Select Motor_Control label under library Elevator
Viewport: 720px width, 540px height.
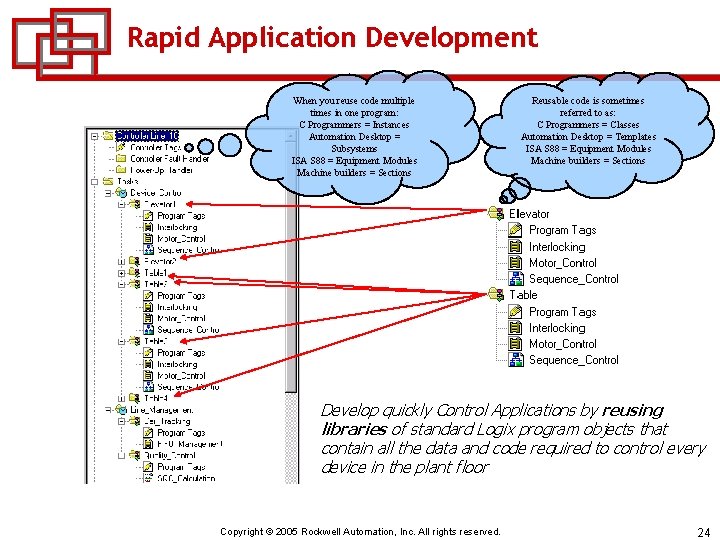tap(562, 263)
